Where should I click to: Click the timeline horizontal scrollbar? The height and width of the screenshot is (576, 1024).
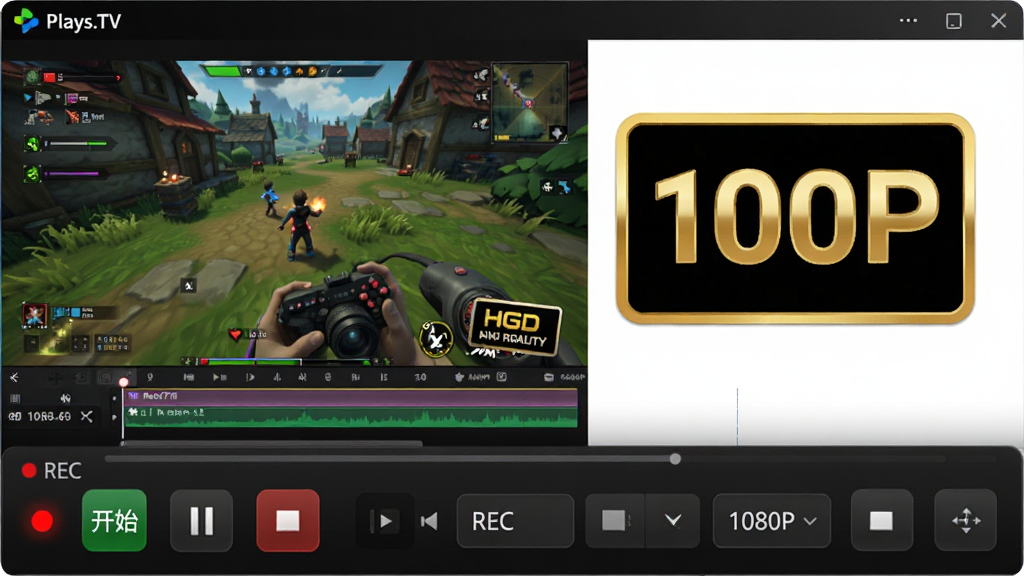[272, 443]
